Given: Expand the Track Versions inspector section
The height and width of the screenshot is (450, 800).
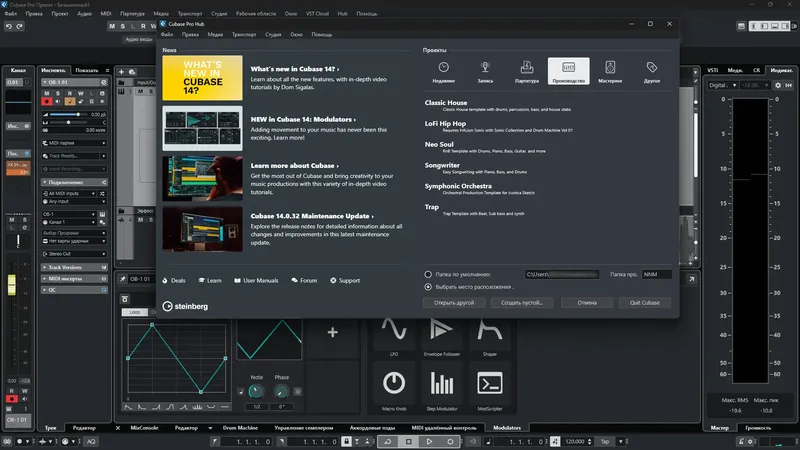Looking at the screenshot, I should click(x=74, y=267).
